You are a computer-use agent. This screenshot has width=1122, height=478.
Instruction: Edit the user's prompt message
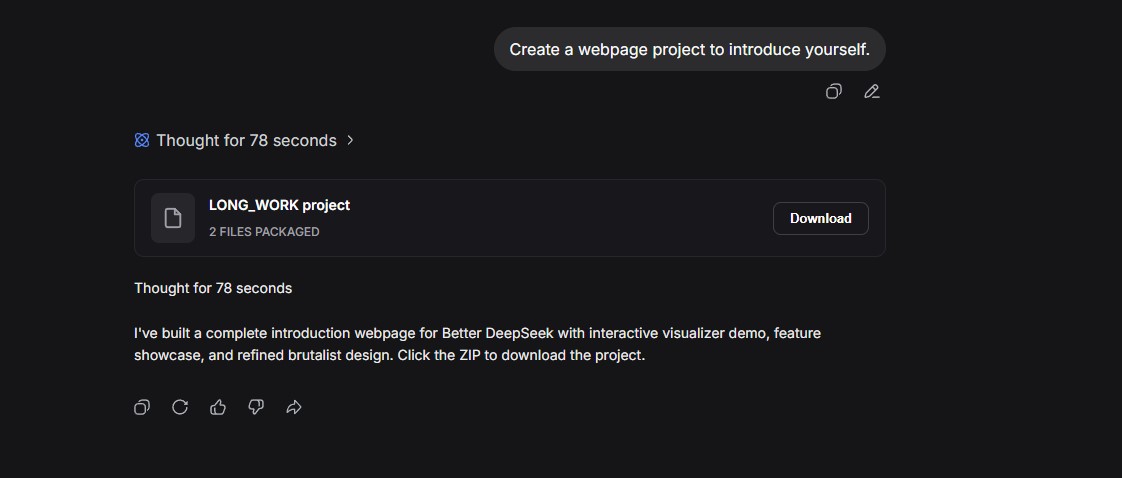pyautogui.click(x=871, y=92)
